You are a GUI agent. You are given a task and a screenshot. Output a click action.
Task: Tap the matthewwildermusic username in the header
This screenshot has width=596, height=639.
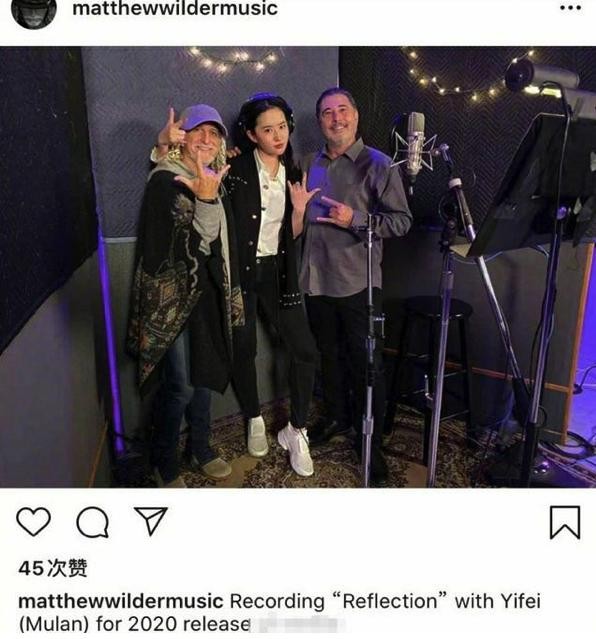pyautogui.click(x=175, y=8)
